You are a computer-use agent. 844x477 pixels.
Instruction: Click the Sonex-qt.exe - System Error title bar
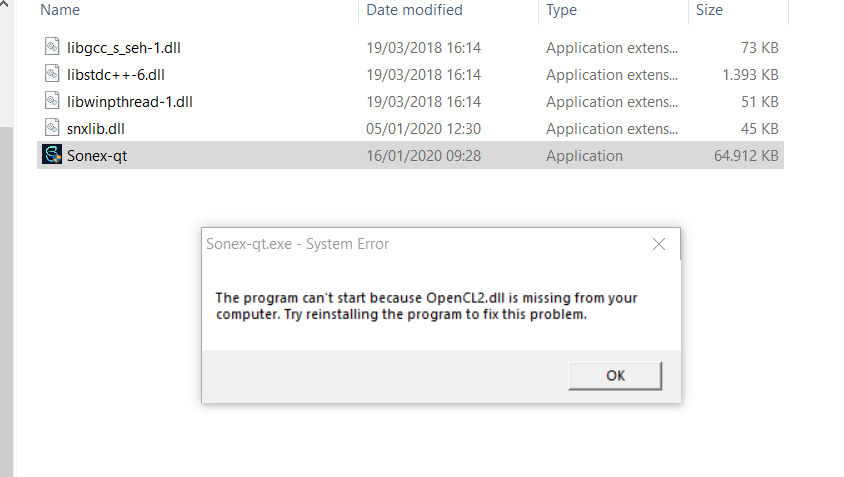pos(423,244)
